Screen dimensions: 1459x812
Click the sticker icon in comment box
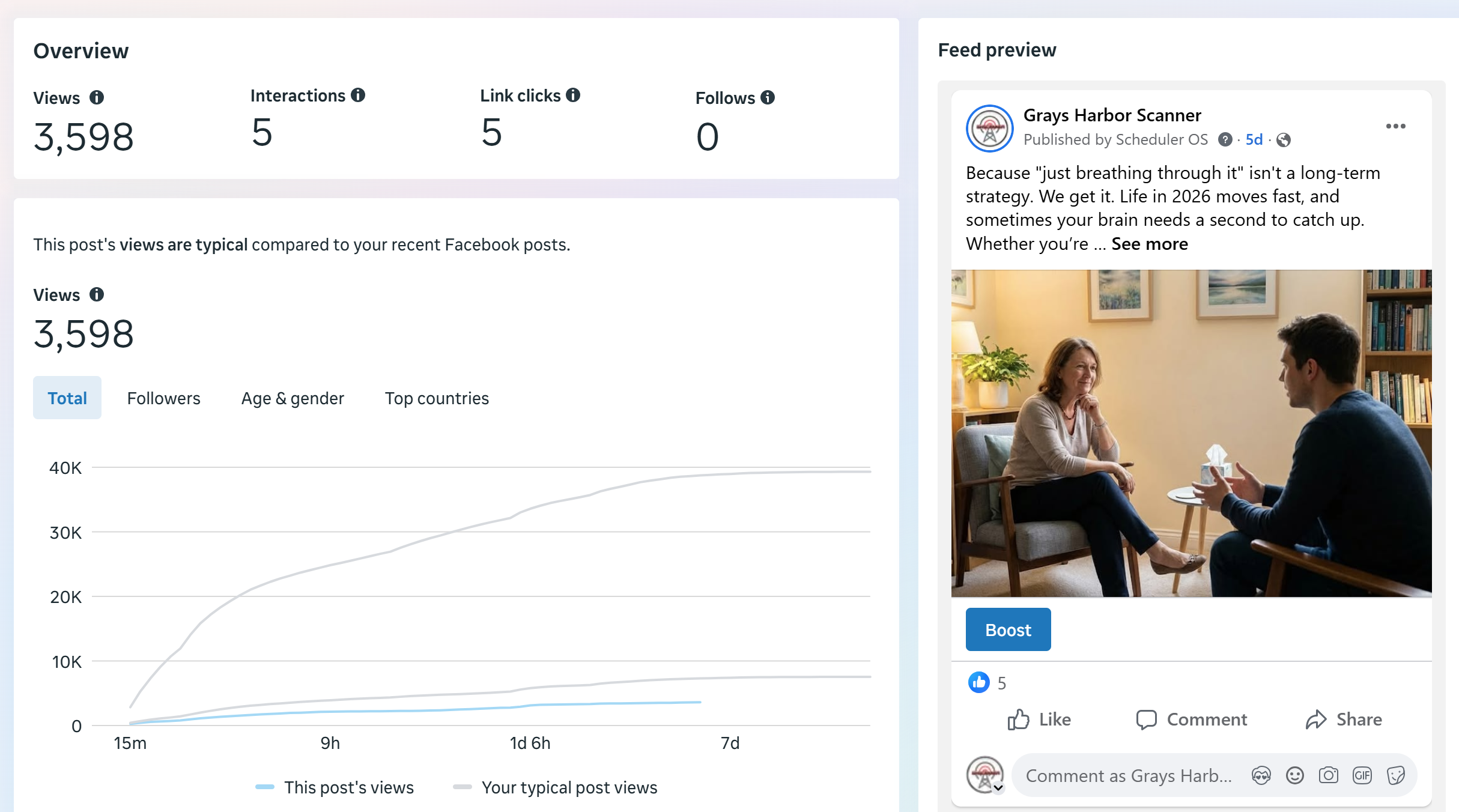pos(1395,775)
